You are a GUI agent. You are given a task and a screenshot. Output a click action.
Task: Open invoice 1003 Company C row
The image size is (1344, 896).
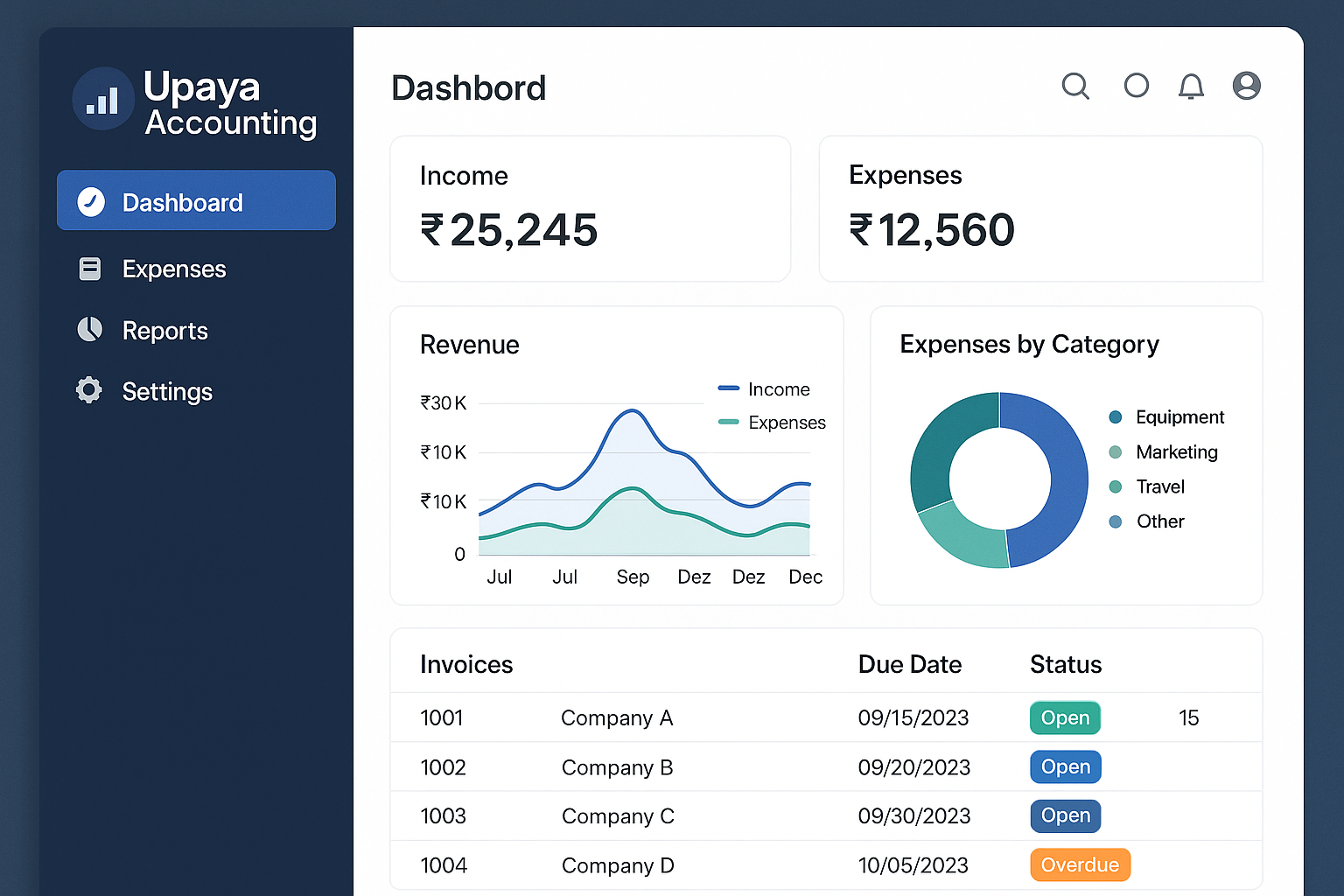pos(617,816)
